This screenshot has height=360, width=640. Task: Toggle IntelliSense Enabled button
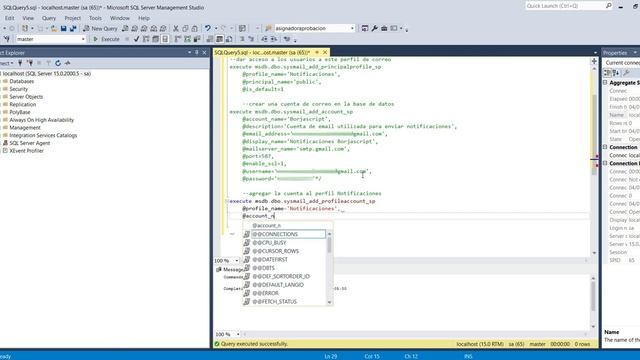(x=165, y=39)
